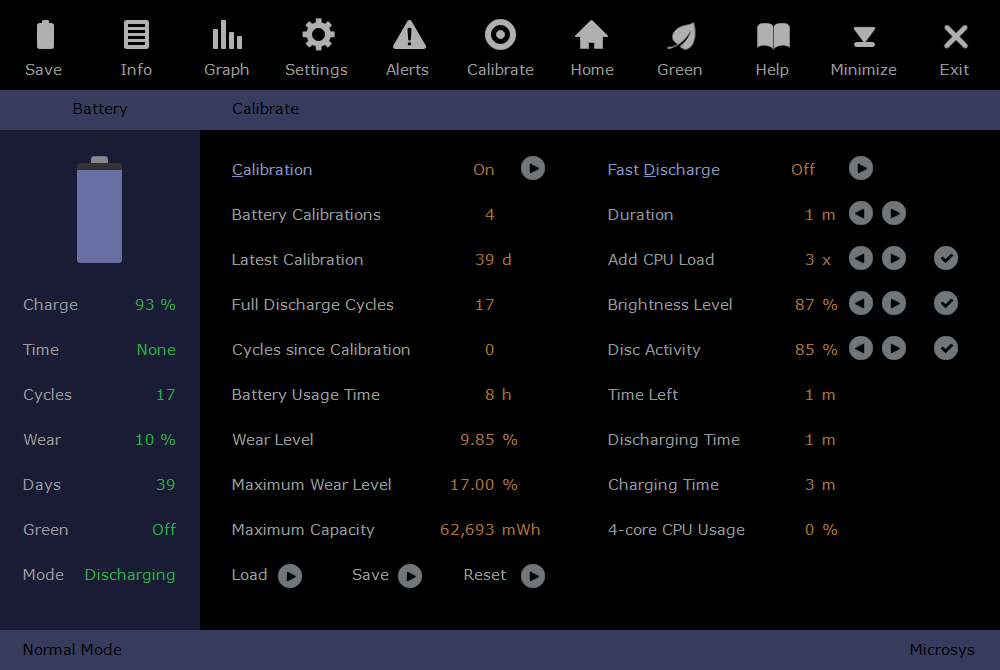Click the Full Discharge Cycles label
Image resolution: width=1000 pixels, height=670 pixels.
312,305
